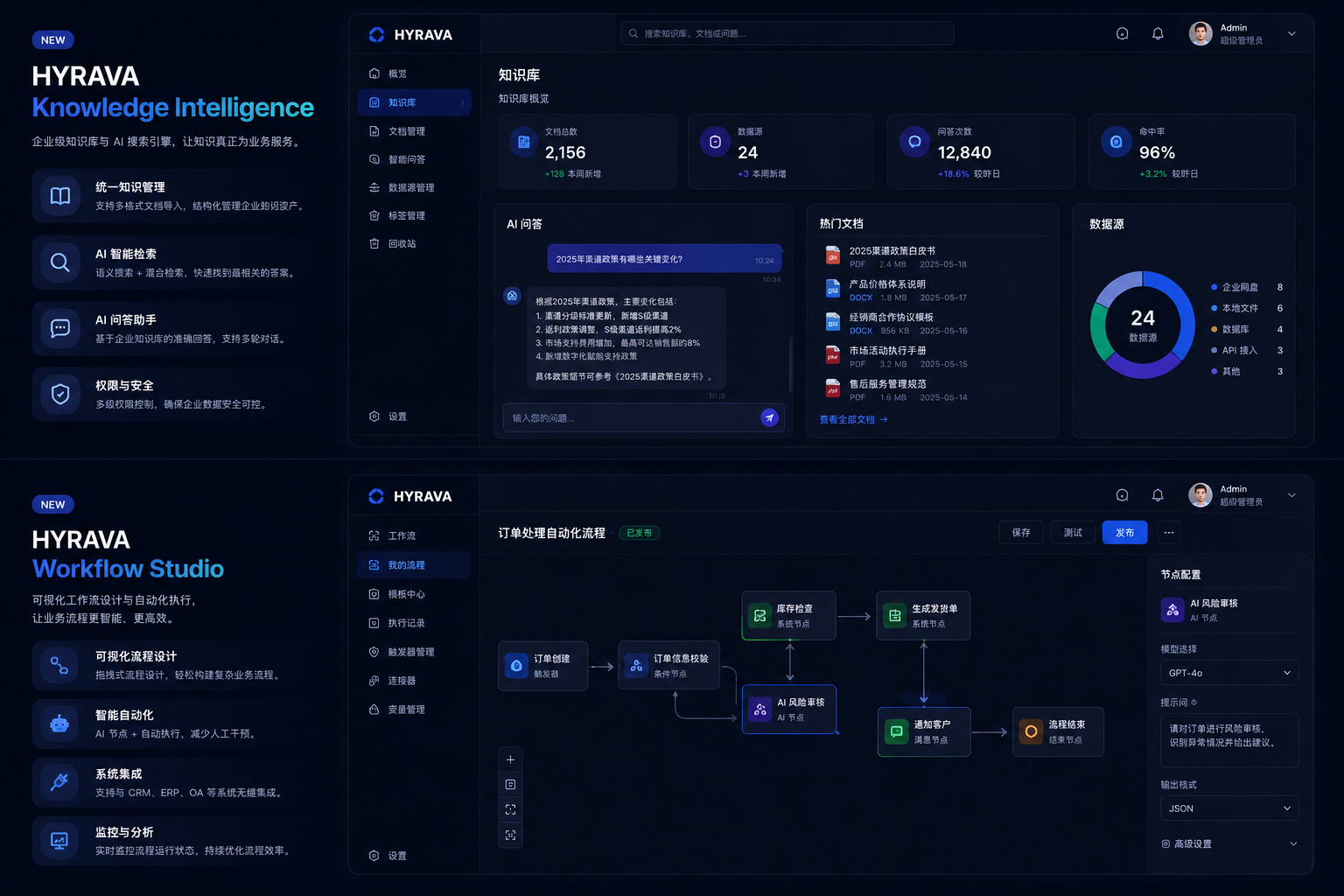Open the more options ellipsis button
This screenshot has height=896, width=1344.
[1169, 532]
